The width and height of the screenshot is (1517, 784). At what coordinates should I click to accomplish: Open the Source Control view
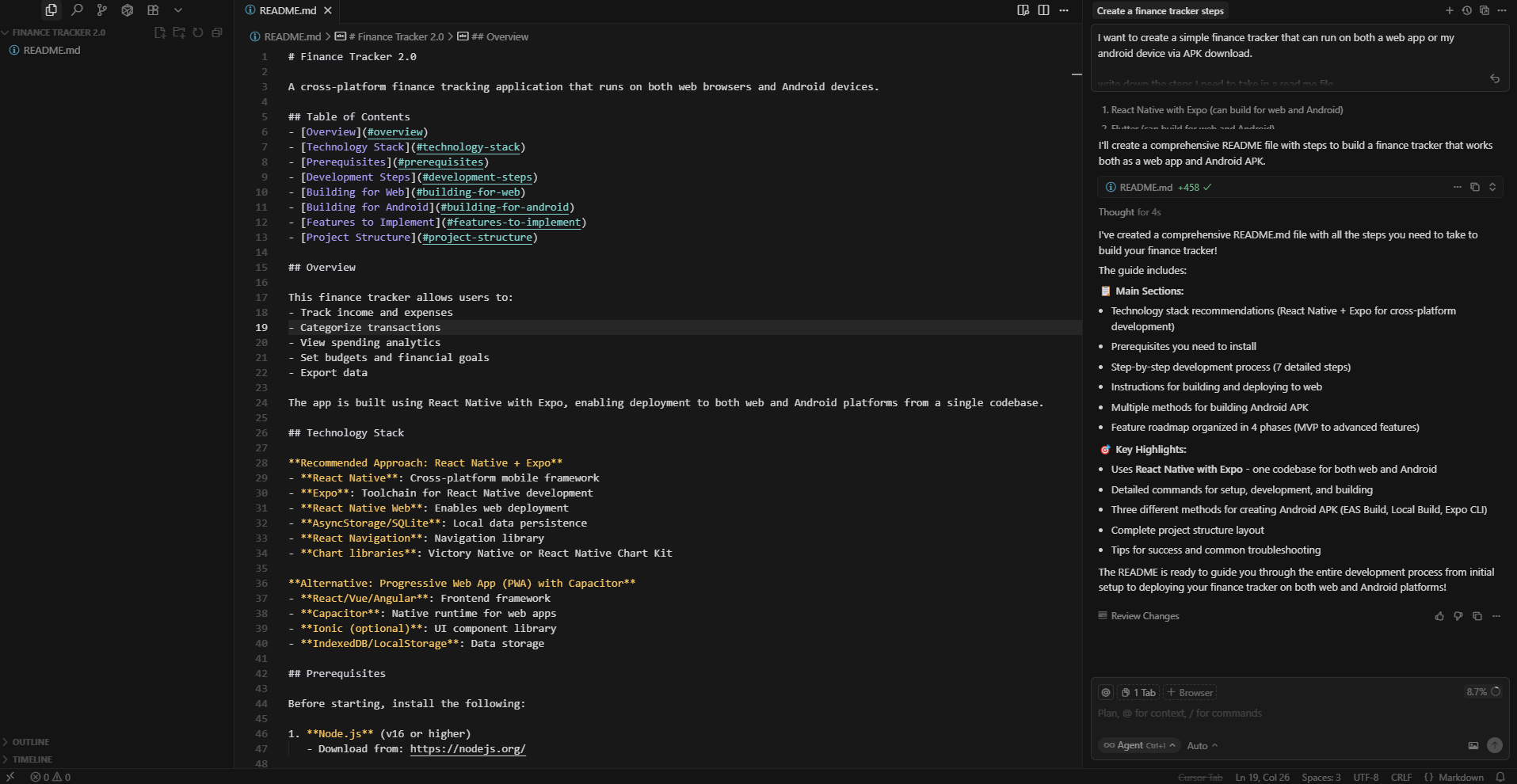[x=102, y=10]
